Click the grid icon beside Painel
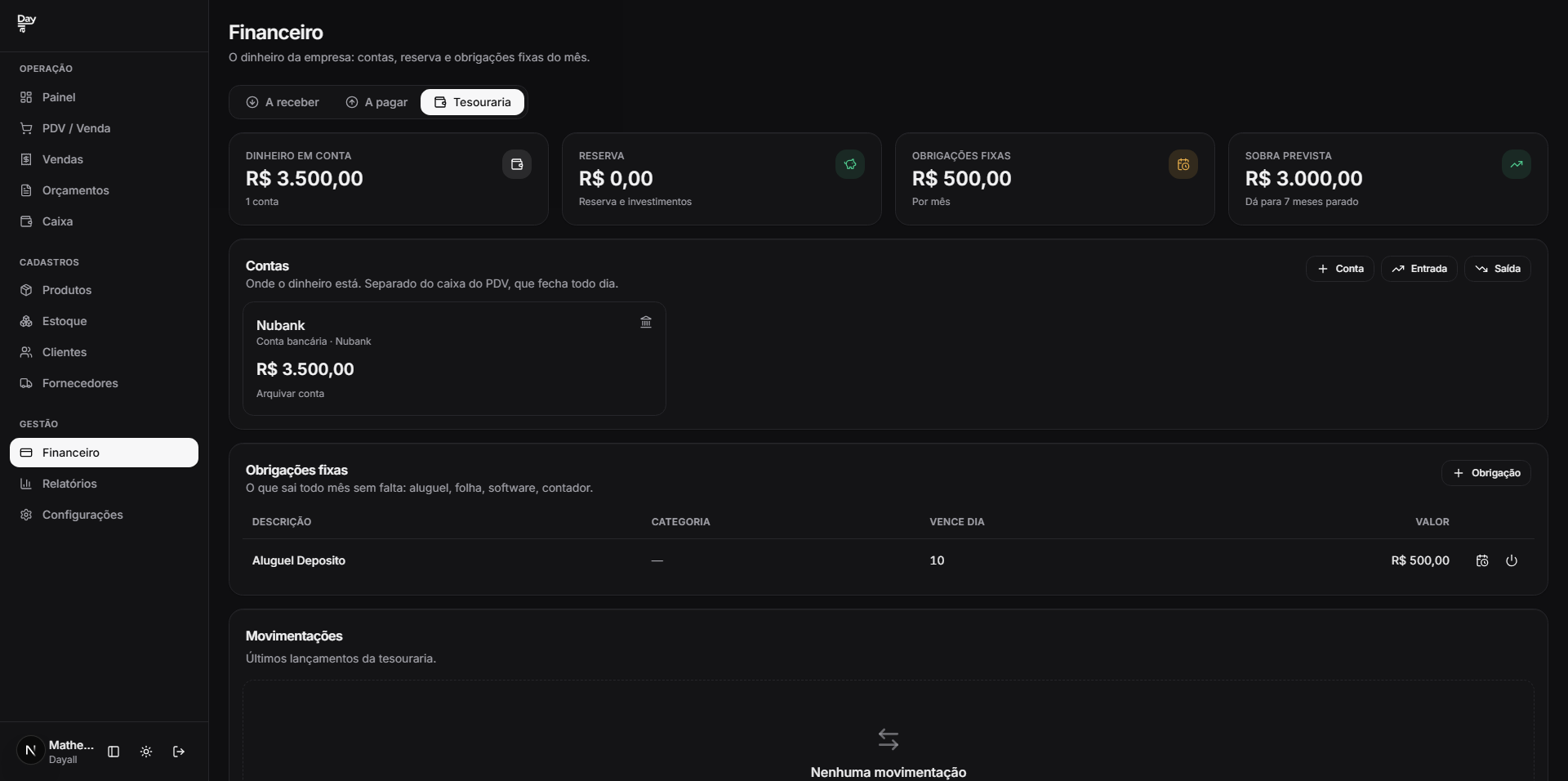Screen dimensions: 1568x781 pos(26,97)
